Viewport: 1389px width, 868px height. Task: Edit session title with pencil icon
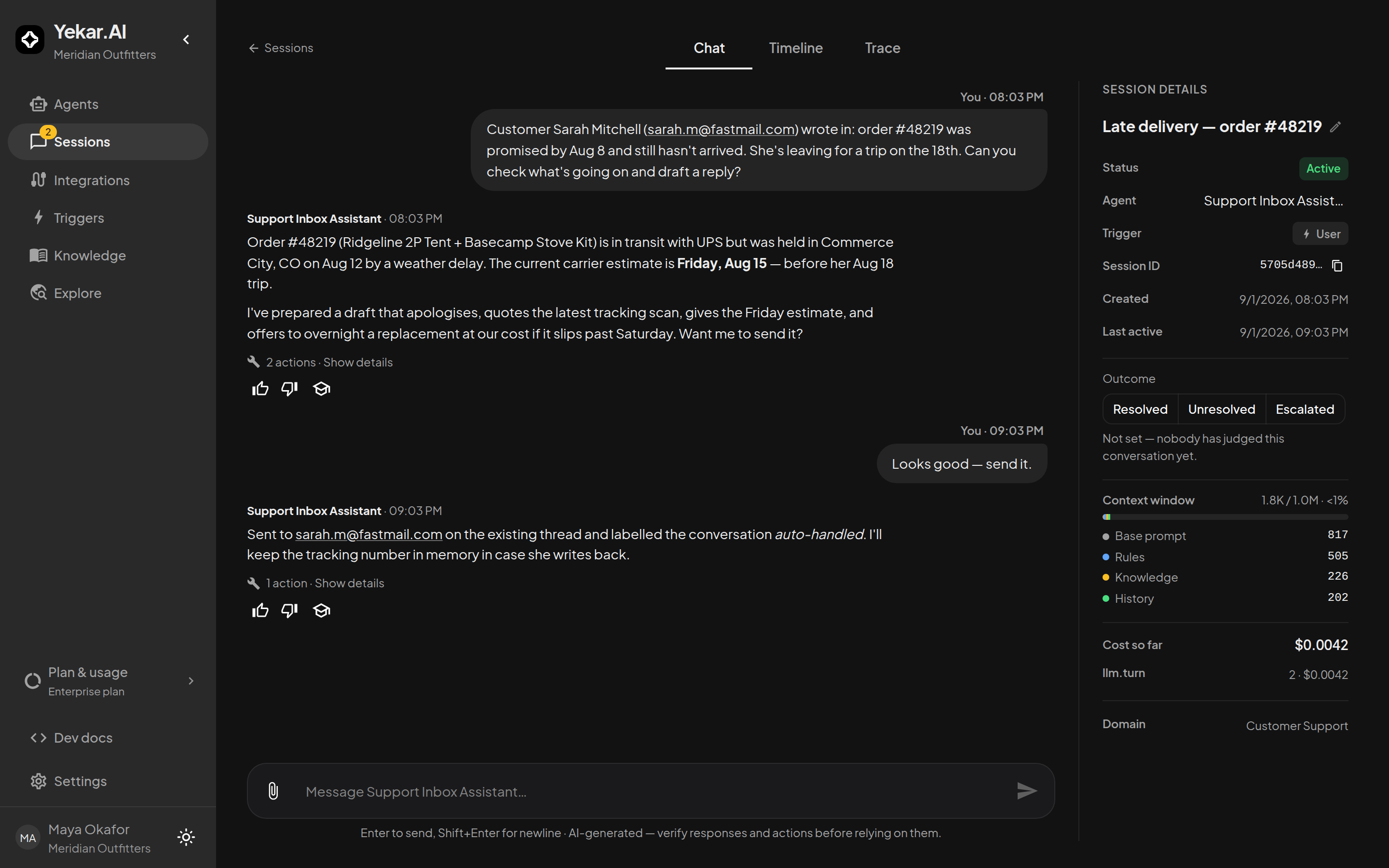[1335, 127]
